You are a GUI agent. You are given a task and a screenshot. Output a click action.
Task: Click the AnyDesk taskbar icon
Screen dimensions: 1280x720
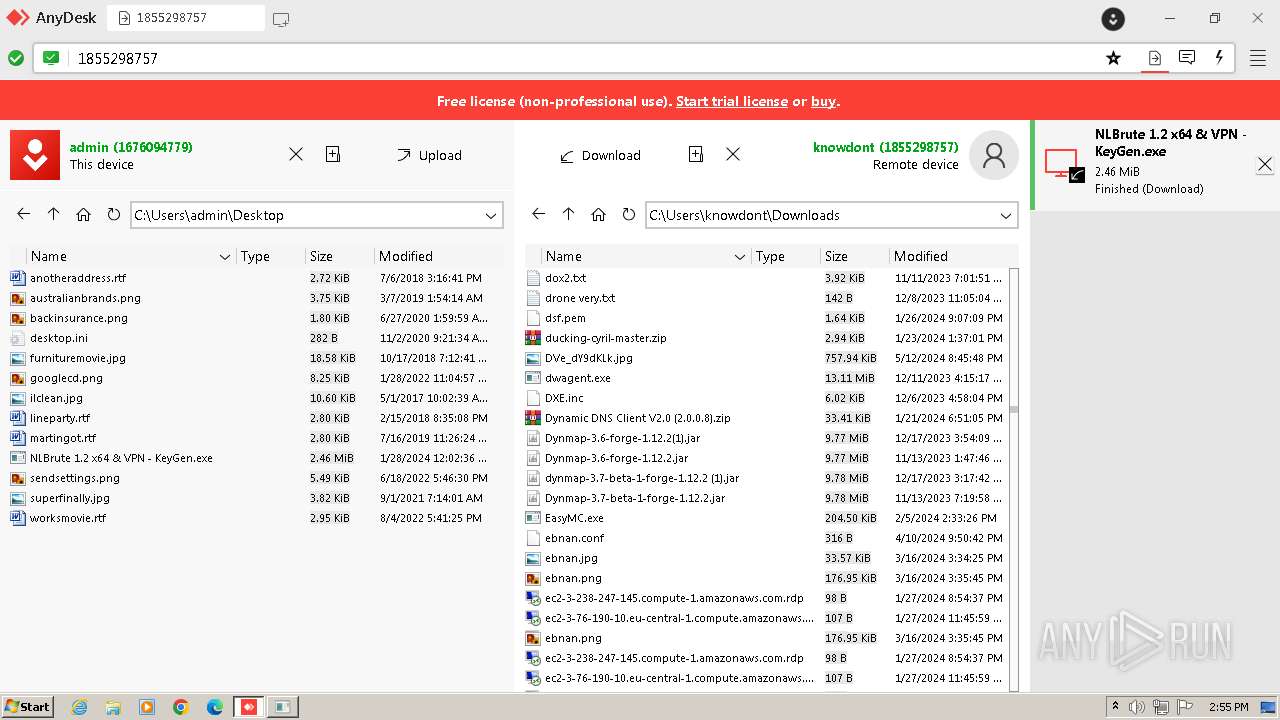(248, 707)
